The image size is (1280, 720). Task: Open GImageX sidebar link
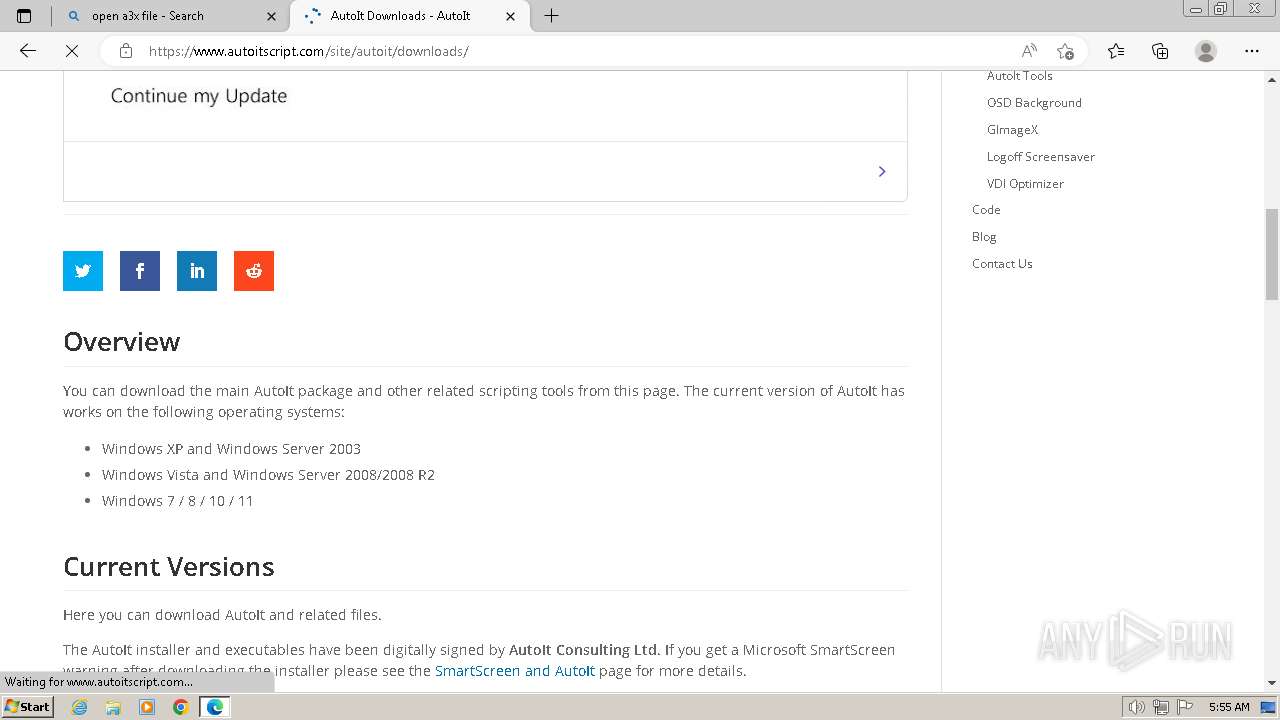(1012, 130)
